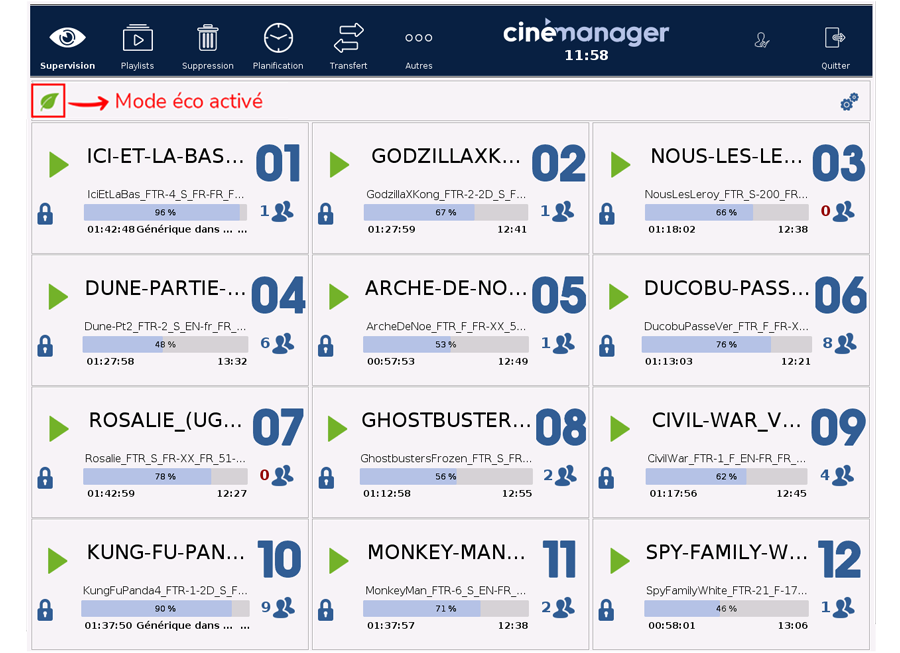Expand the Autres three-dot menu

click(x=418, y=39)
